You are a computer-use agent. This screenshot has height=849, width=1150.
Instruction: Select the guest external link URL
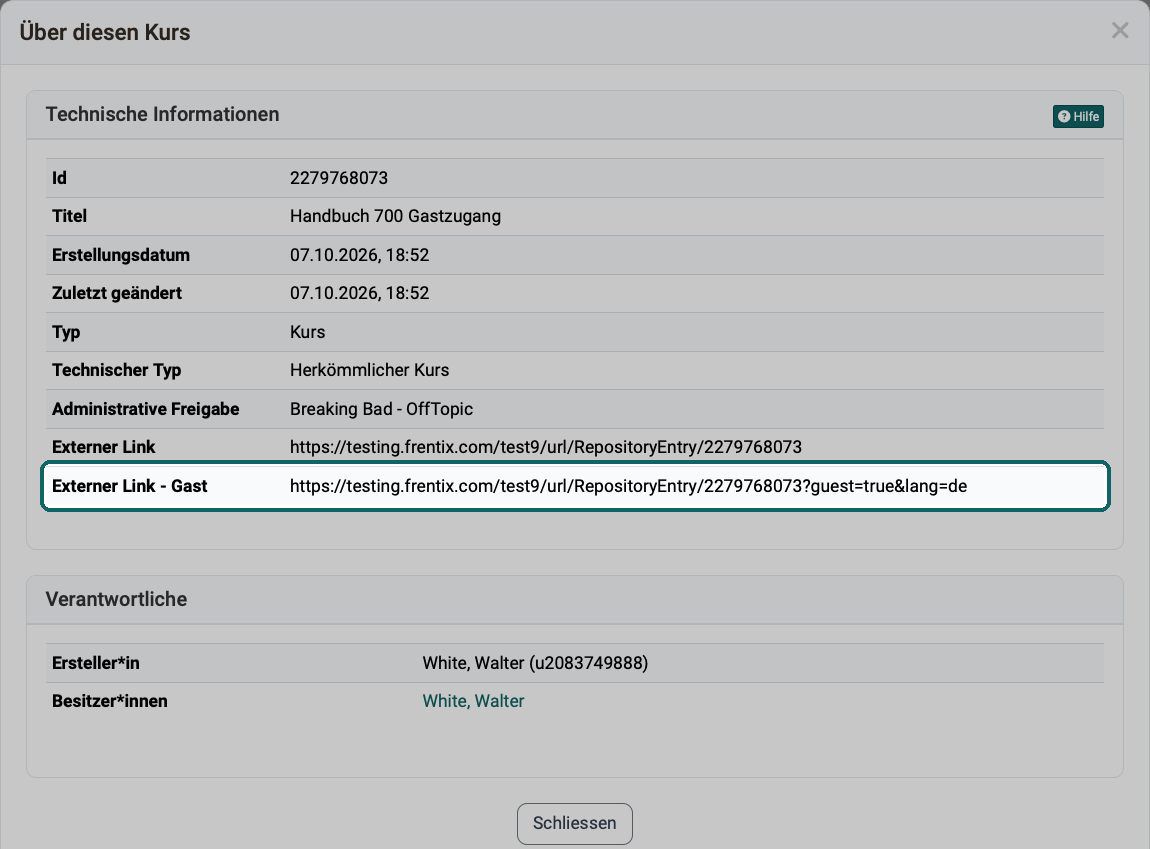(629, 486)
